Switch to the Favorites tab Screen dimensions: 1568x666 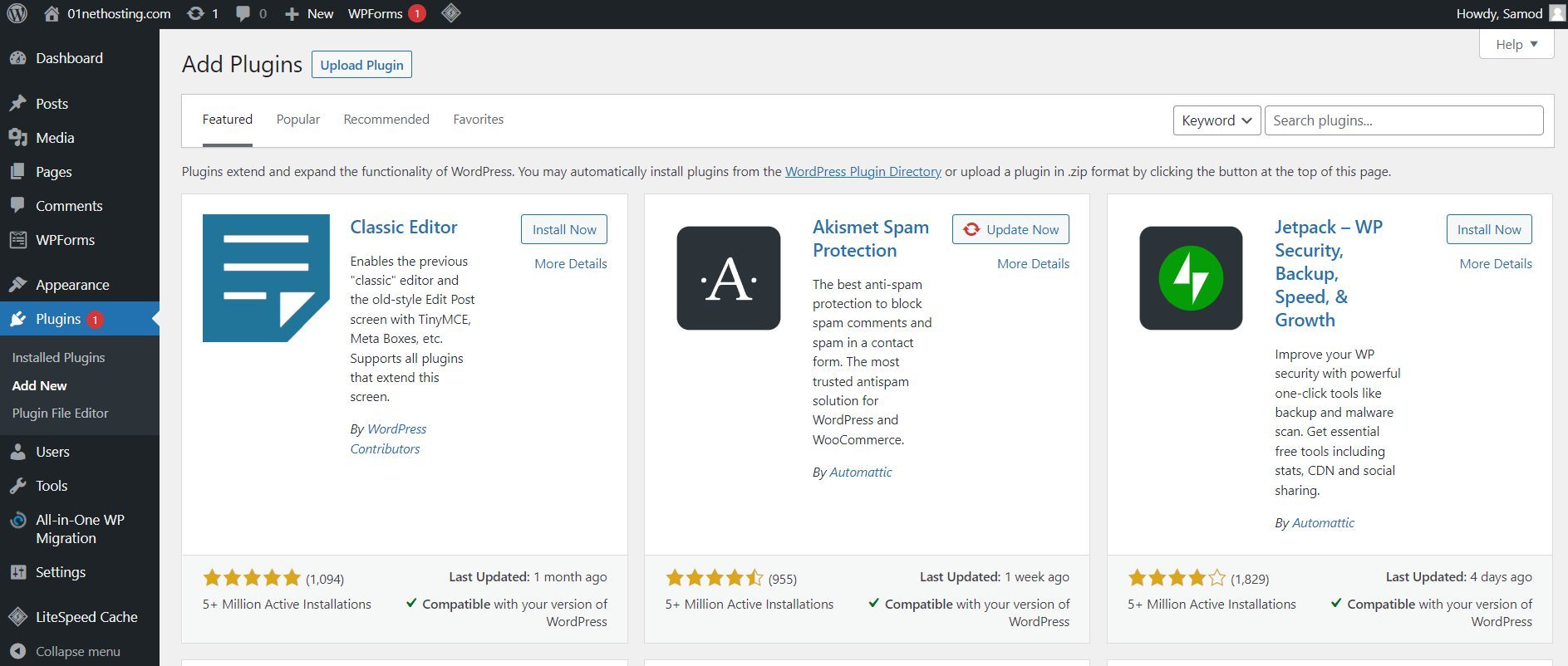(479, 120)
